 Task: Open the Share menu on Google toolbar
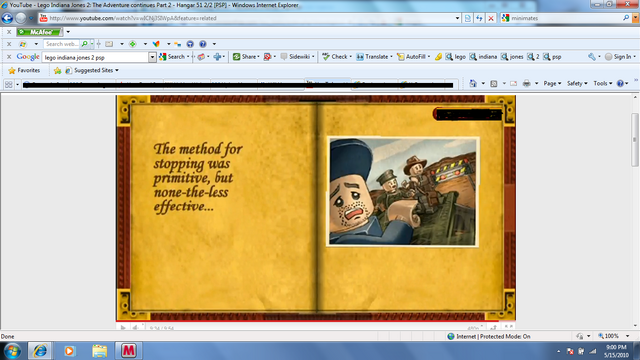point(246,57)
